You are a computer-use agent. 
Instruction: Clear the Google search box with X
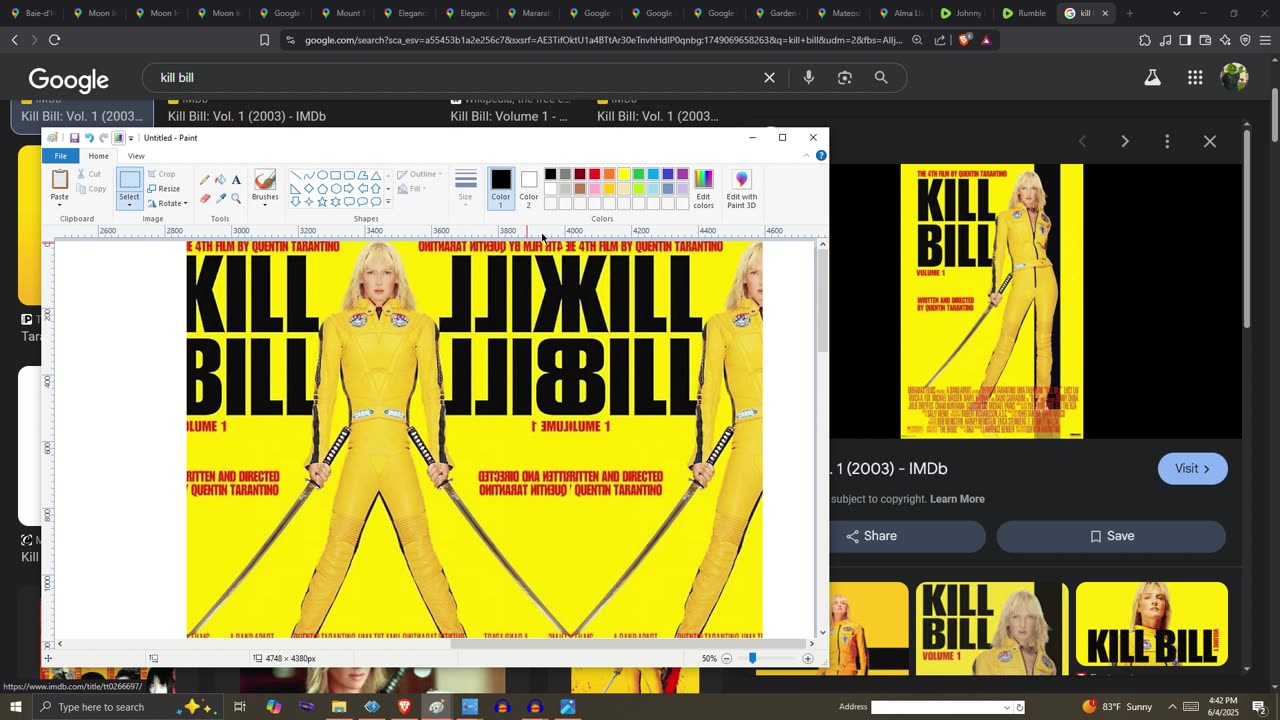[x=769, y=78]
